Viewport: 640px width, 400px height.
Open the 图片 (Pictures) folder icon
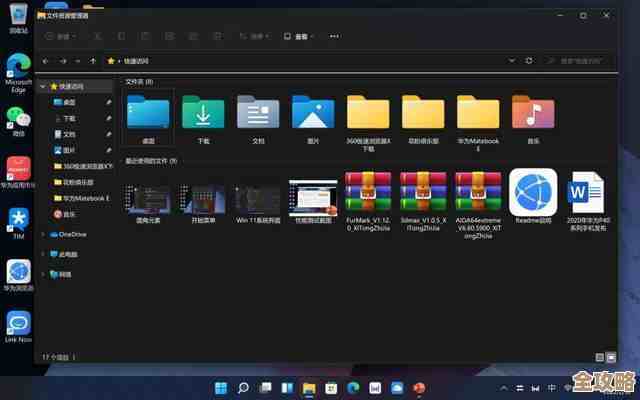click(313, 114)
